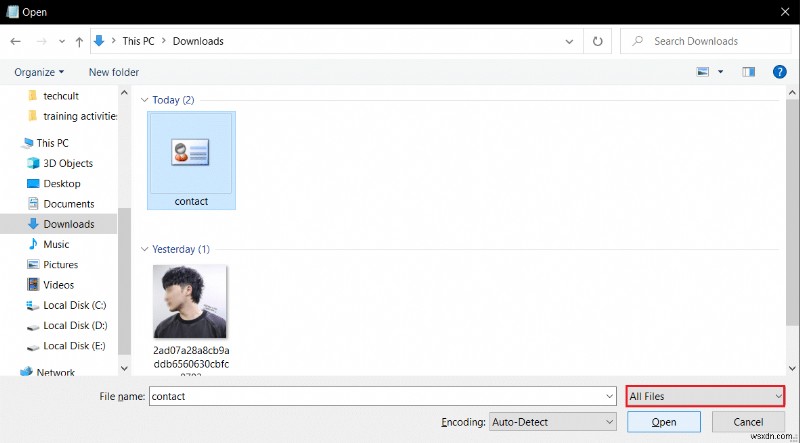Viewport: 800px width, 443px height.
Task: Create a New folder
Action: [114, 72]
